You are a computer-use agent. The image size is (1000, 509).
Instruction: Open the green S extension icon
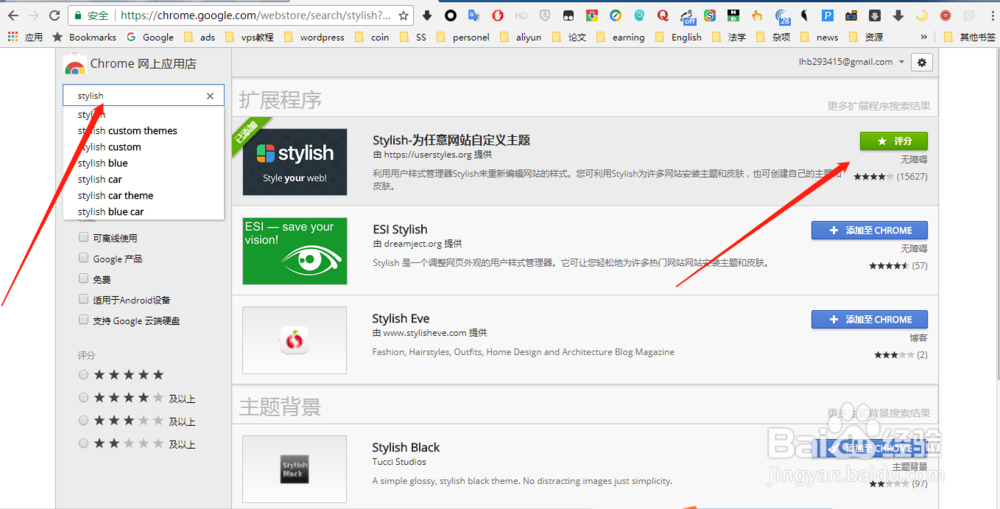pyautogui.click(x=710, y=15)
